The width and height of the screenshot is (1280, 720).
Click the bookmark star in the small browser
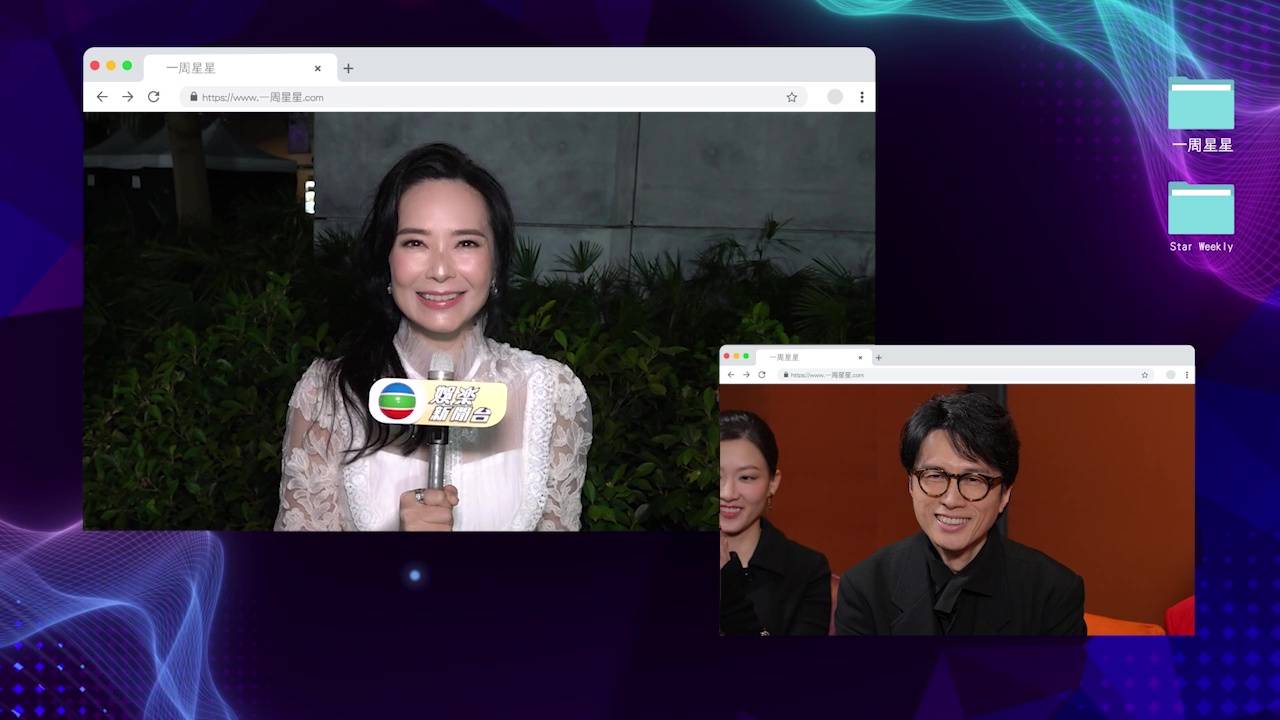point(1145,375)
